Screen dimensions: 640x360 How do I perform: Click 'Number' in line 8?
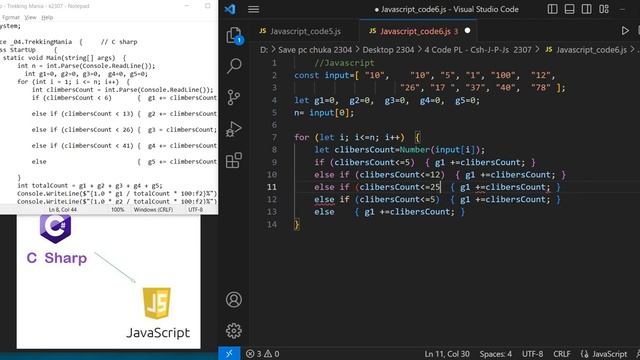pyautogui.click(x=415, y=150)
